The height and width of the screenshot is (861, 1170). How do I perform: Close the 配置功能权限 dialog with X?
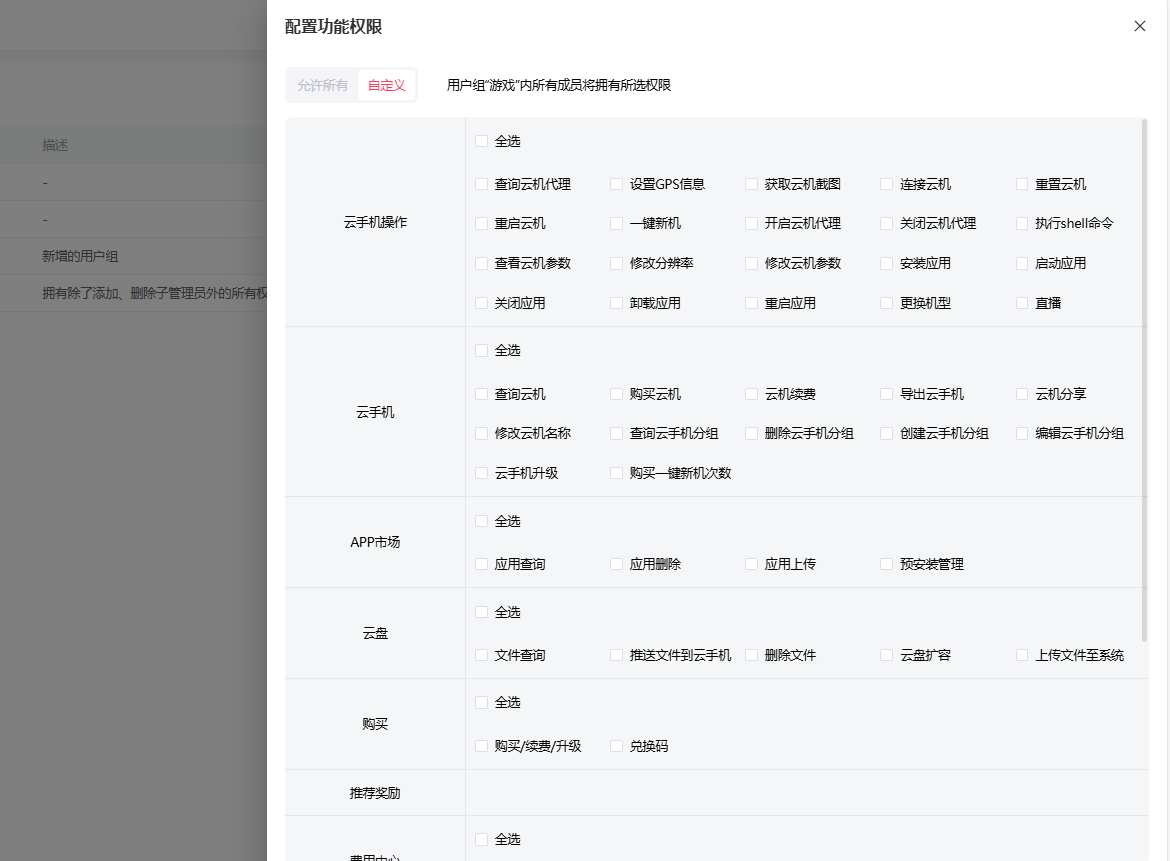[1139, 27]
